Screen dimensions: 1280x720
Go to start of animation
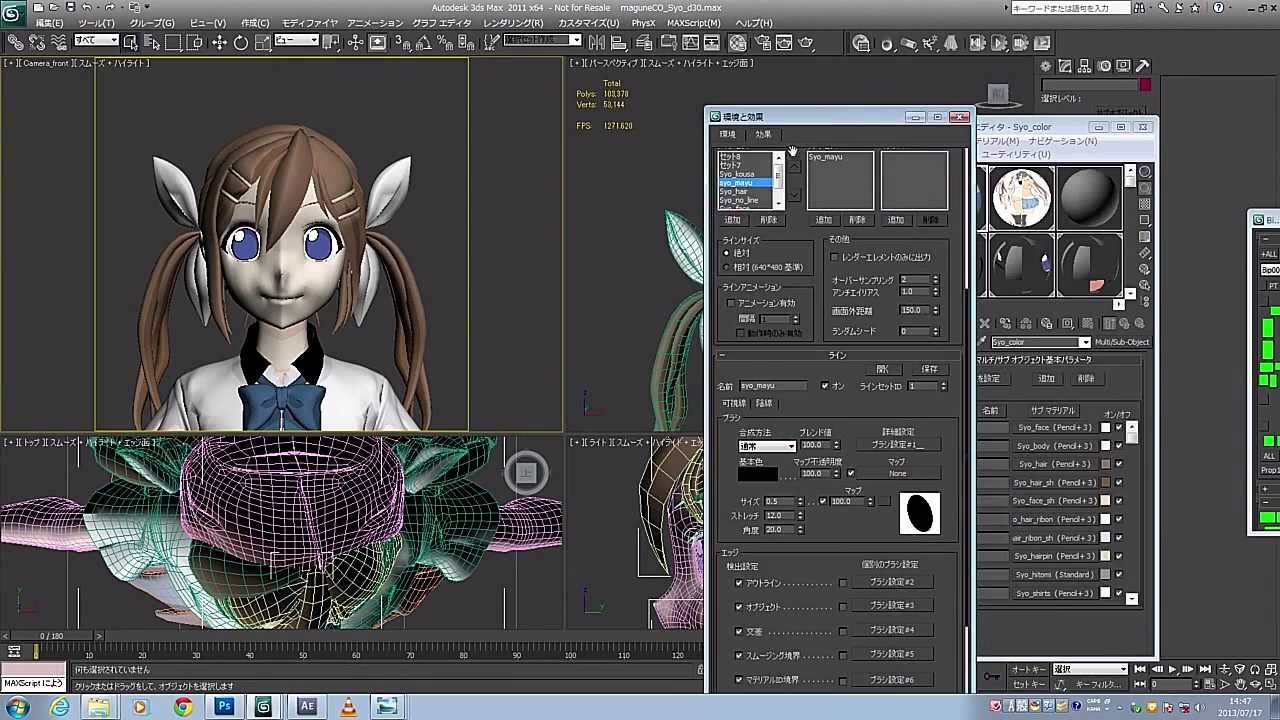tap(1140, 670)
